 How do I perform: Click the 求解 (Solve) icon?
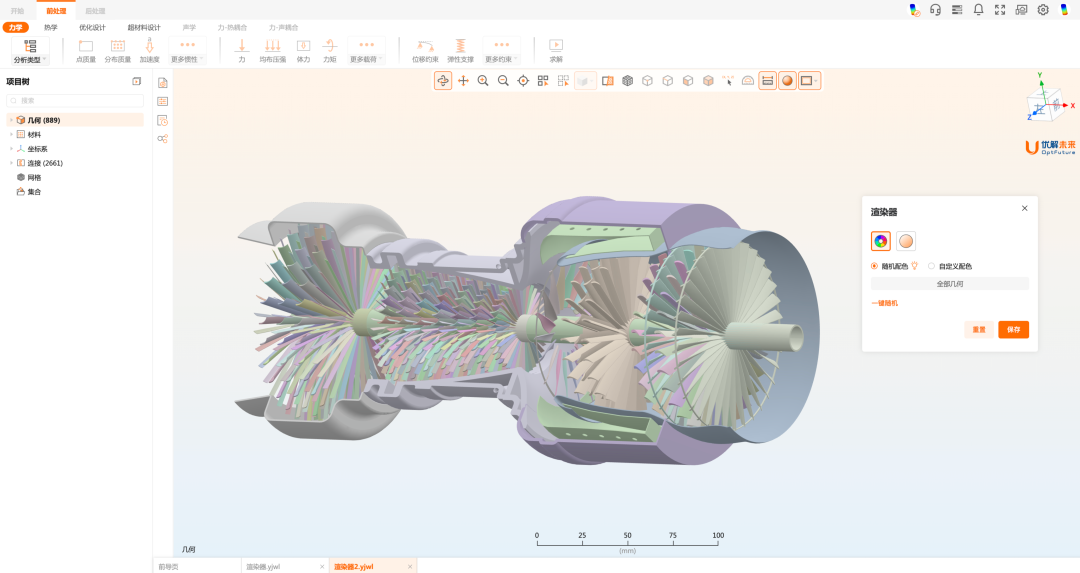556,46
